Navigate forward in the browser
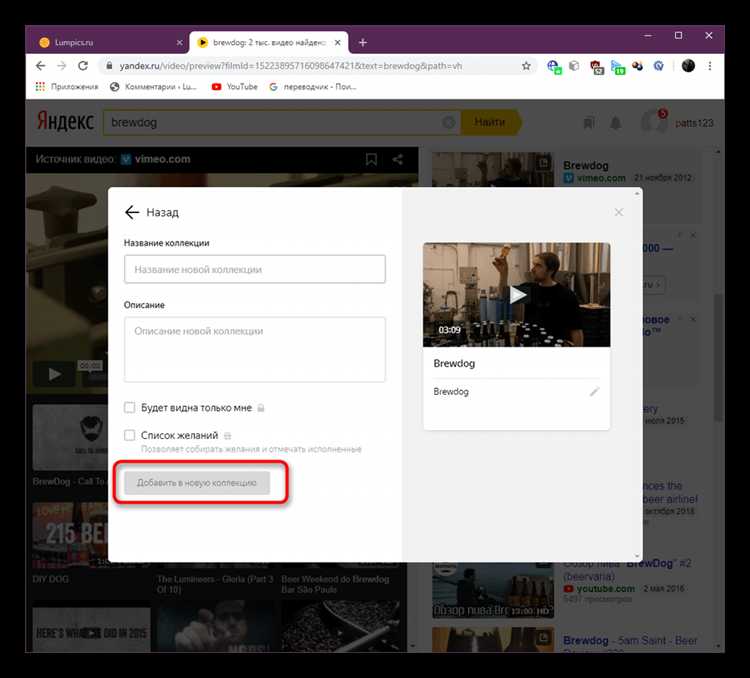Viewport: 750px width, 678px height. coord(62,66)
